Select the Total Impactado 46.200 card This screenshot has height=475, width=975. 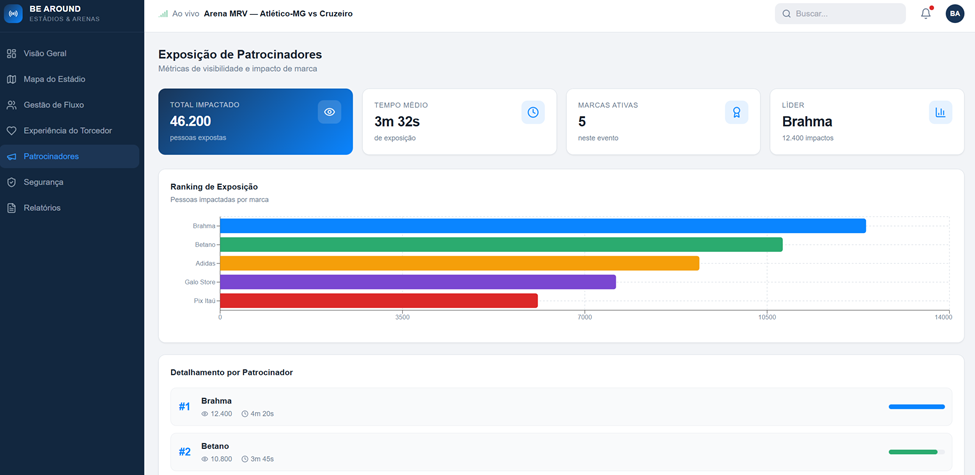(x=256, y=121)
